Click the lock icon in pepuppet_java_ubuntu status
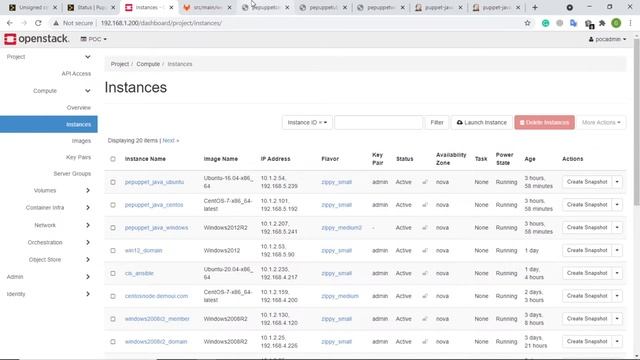 (x=425, y=182)
